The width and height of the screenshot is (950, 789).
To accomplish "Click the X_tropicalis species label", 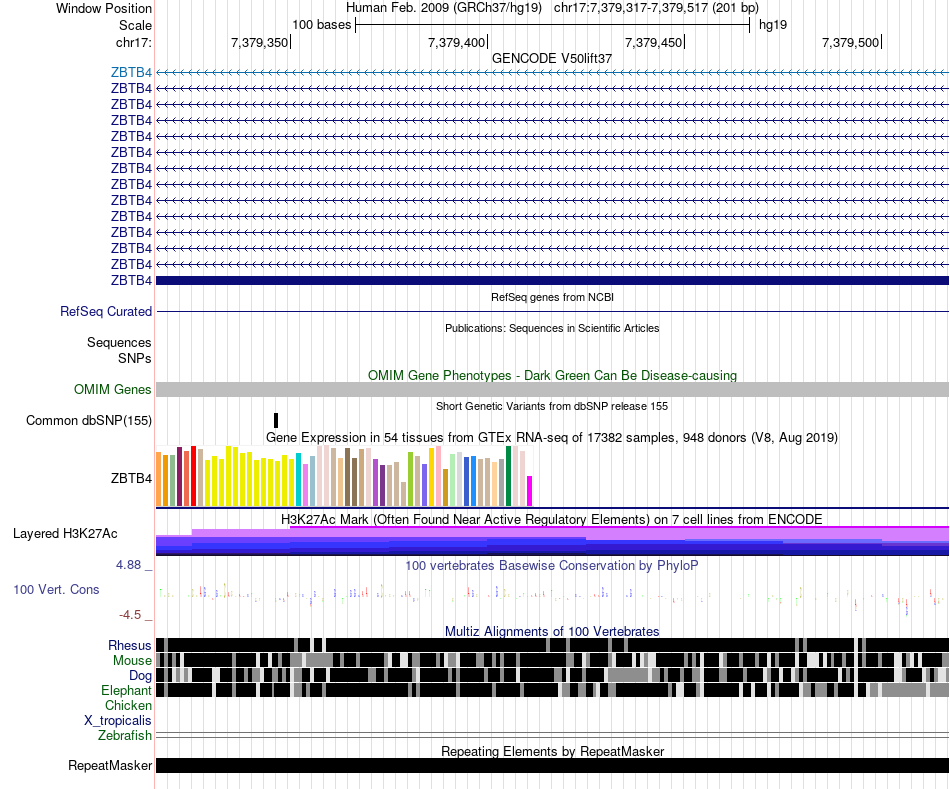I will point(118,721).
